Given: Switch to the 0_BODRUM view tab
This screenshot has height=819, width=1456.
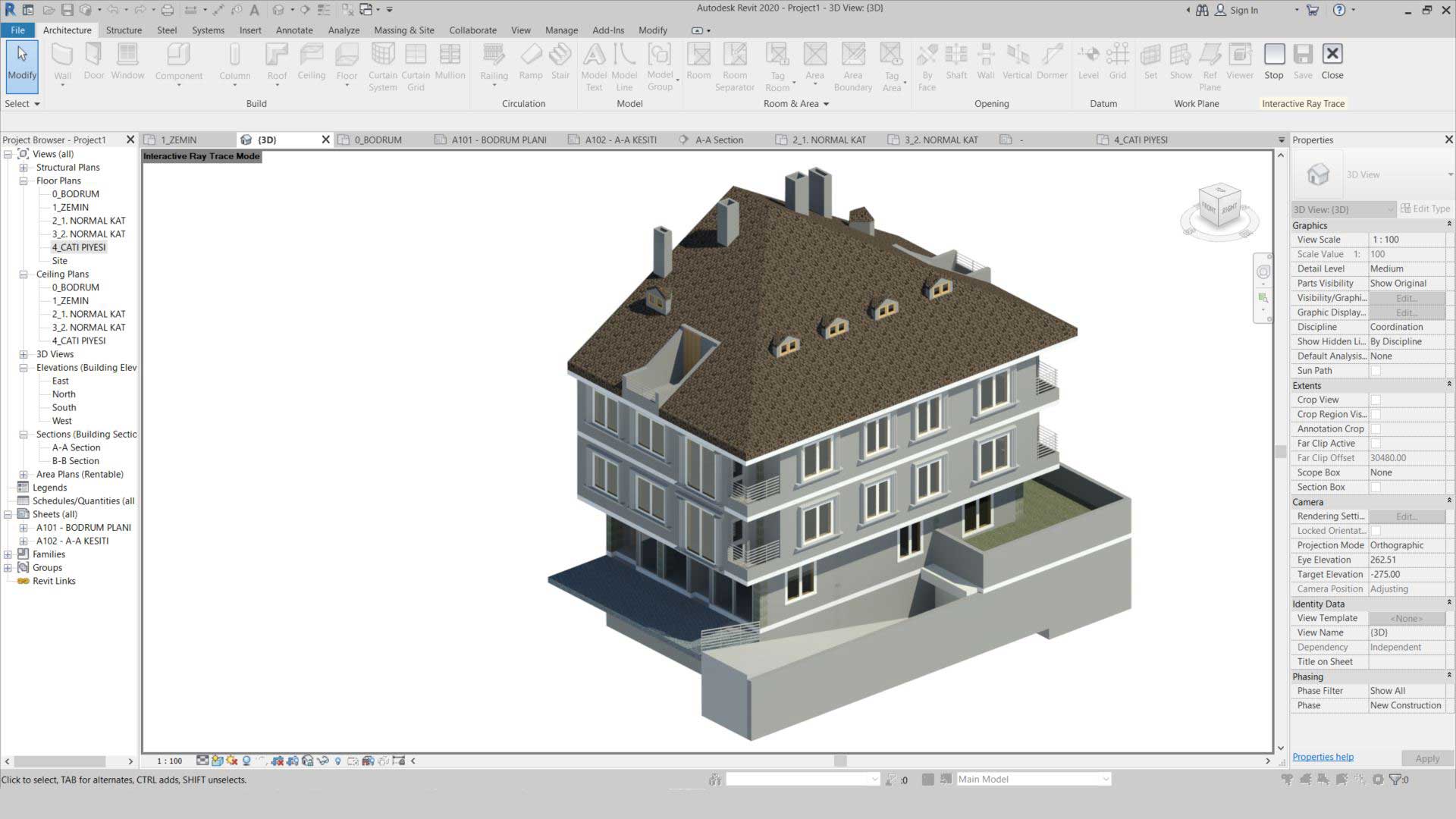Looking at the screenshot, I should 378,140.
